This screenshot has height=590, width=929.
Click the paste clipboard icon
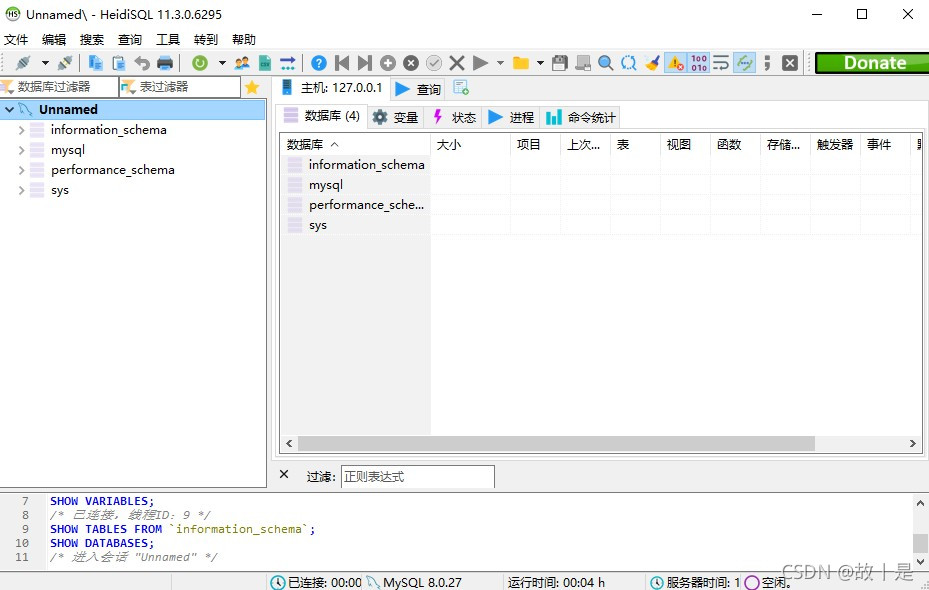[118, 63]
